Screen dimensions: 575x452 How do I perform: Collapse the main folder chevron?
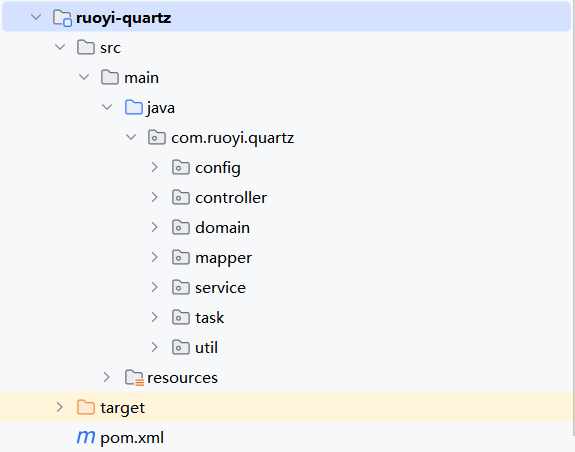click(84, 77)
